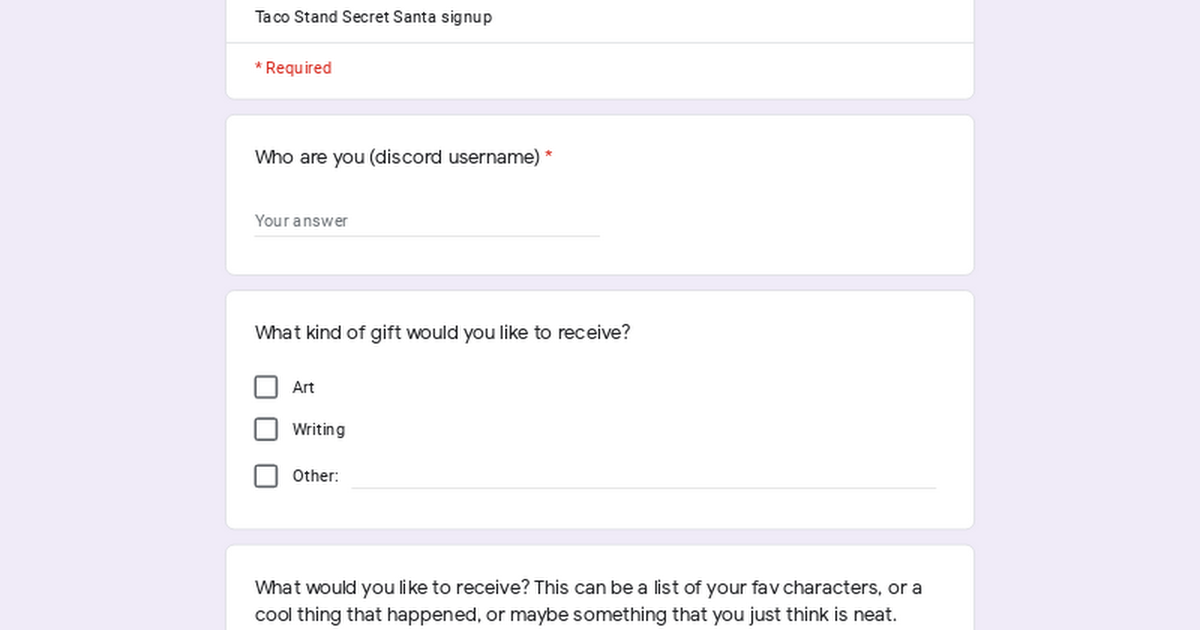Select the Writing option label
Viewport: 1200px width, 630px height.
318,430
